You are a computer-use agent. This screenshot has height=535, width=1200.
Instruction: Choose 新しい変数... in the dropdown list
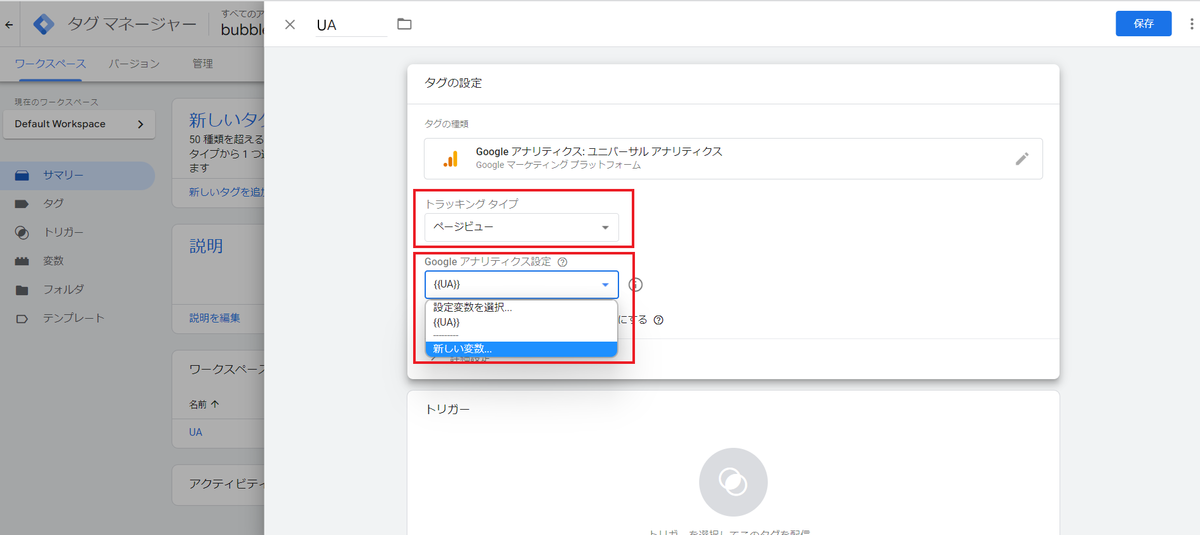pyautogui.click(x=521, y=349)
